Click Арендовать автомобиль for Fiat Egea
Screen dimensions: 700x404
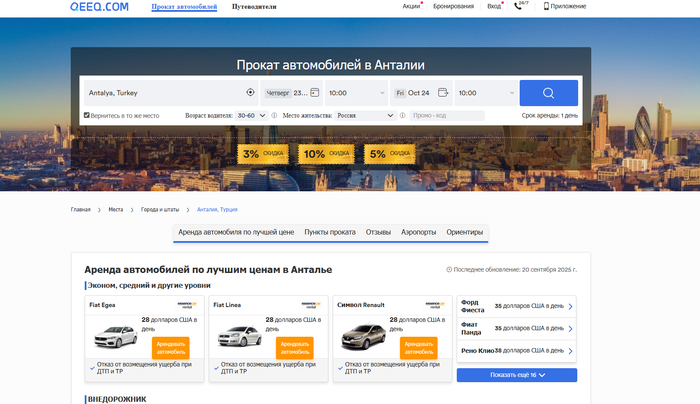point(171,347)
